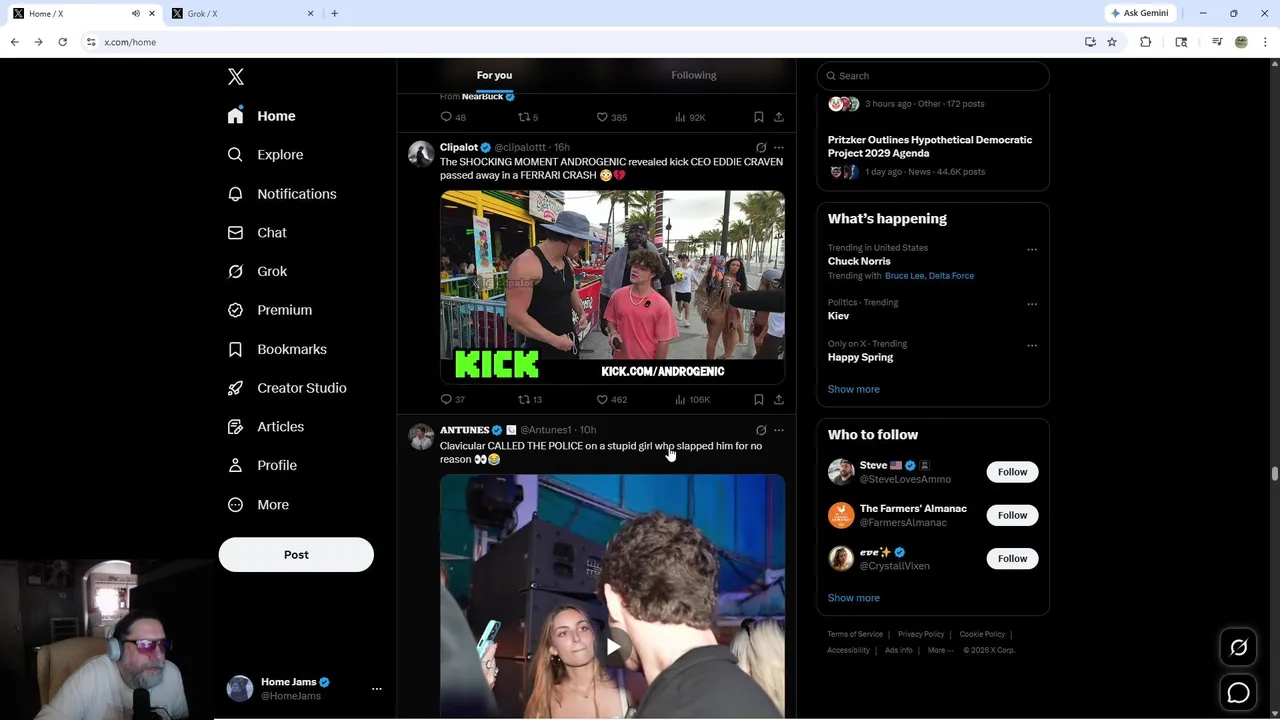This screenshot has width=1280, height=720.
Task: Open the Terms of Service link
Action: (855, 634)
